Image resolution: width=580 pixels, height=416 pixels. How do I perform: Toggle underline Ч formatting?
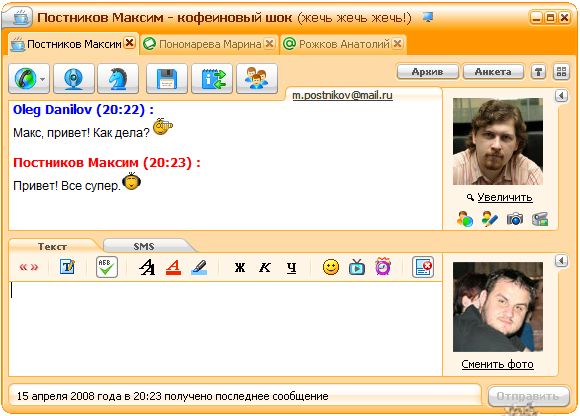coord(291,267)
